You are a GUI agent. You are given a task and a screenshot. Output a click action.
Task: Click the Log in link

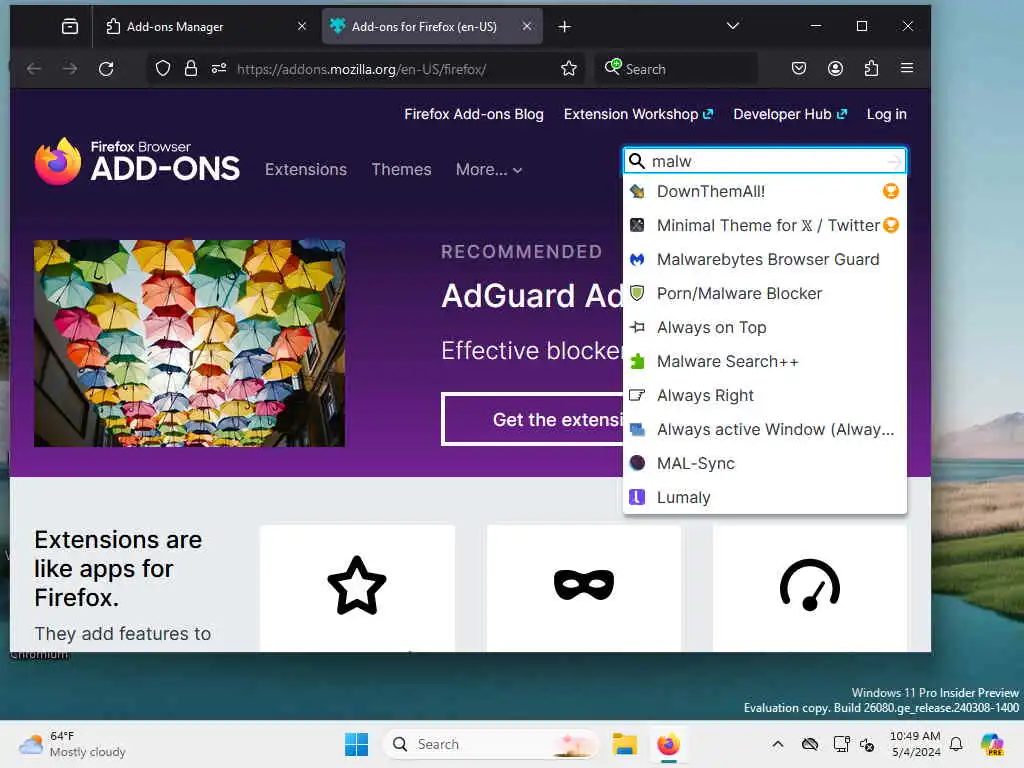point(886,114)
